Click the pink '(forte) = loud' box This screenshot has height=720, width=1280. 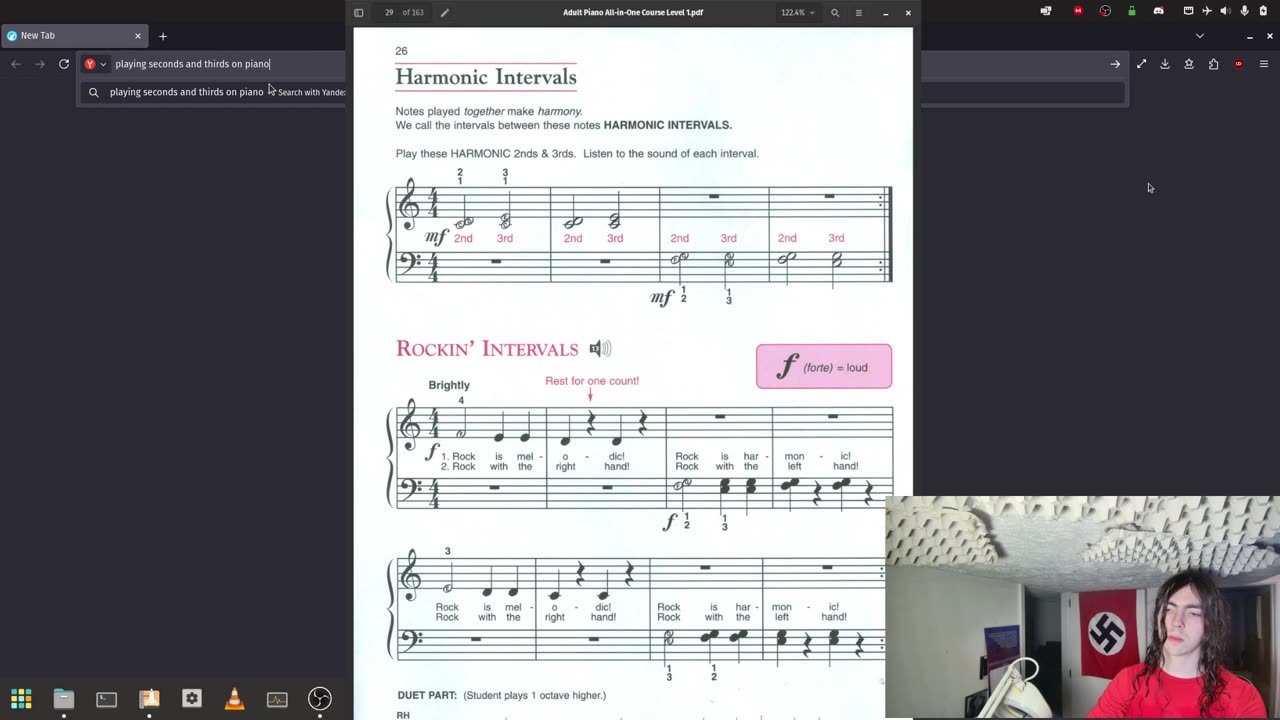[x=824, y=366]
